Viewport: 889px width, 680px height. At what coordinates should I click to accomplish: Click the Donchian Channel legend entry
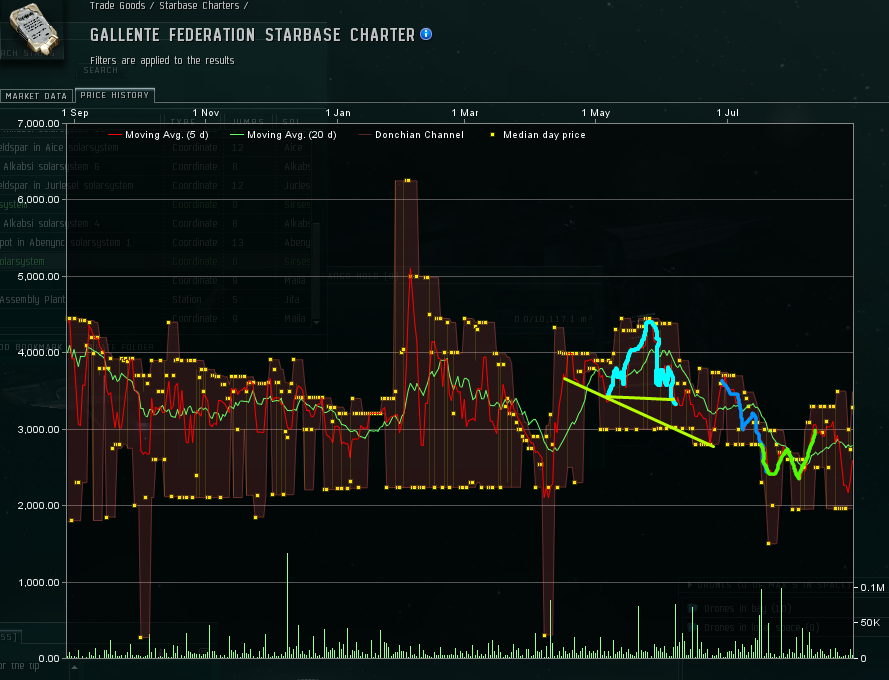pos(411,135)
